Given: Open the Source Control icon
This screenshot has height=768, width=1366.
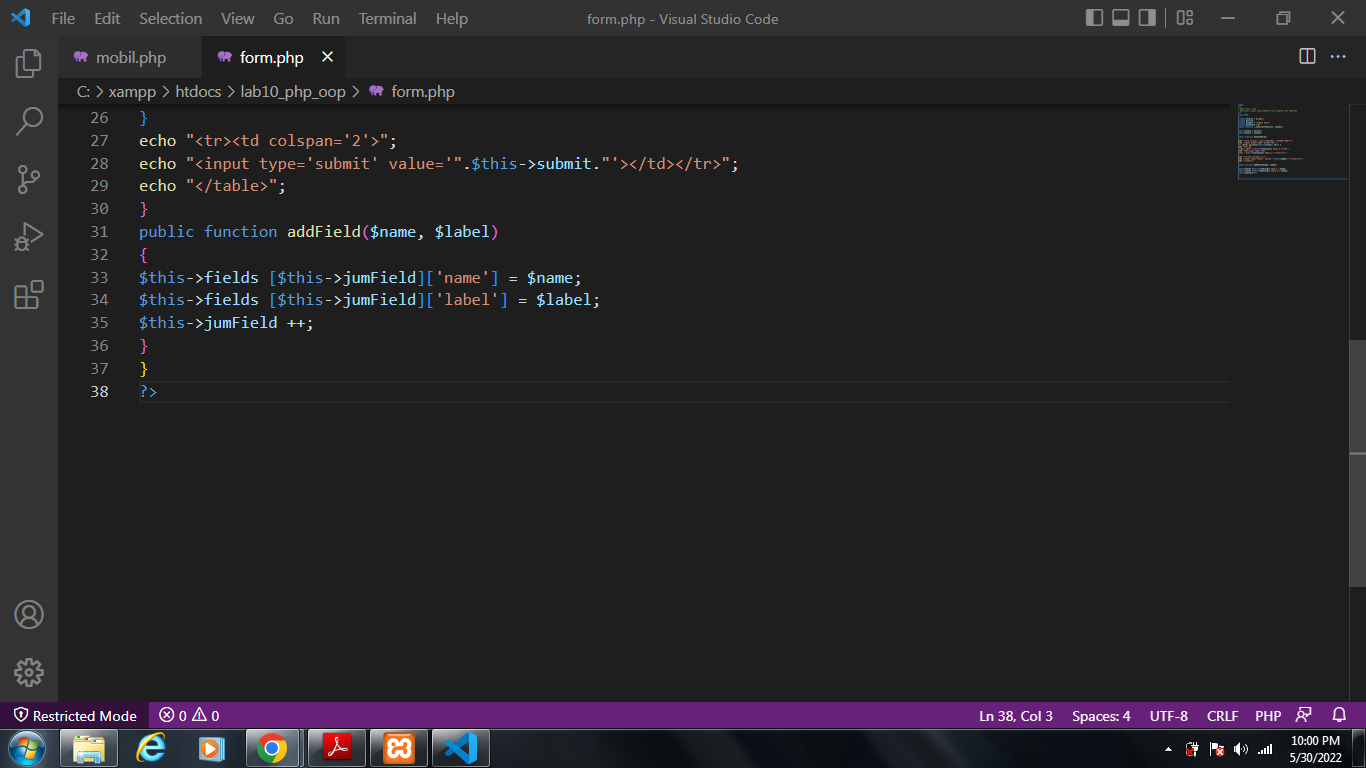Looking at the screenshot, I should [x=27, y=178].
